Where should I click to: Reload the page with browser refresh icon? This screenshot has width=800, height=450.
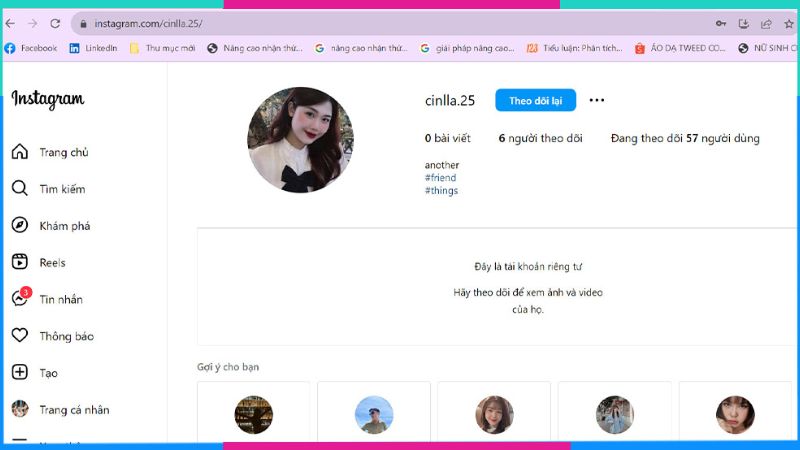click(x=55, y=23)
